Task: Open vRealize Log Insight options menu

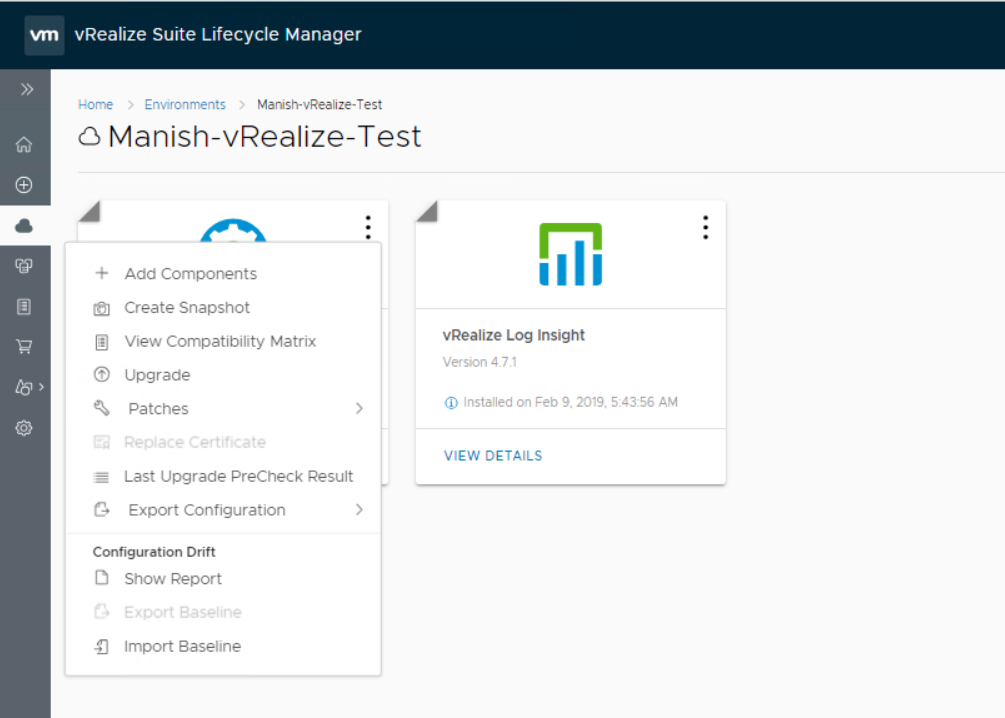Action: click(x=705, y=228)
